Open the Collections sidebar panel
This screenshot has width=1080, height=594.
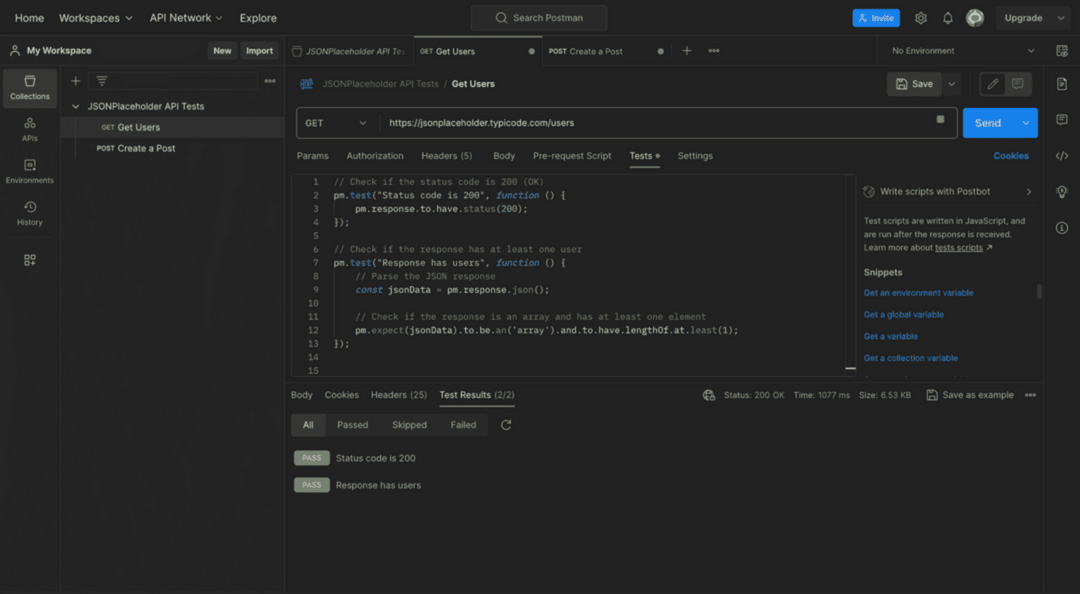[x=30, y=88]
